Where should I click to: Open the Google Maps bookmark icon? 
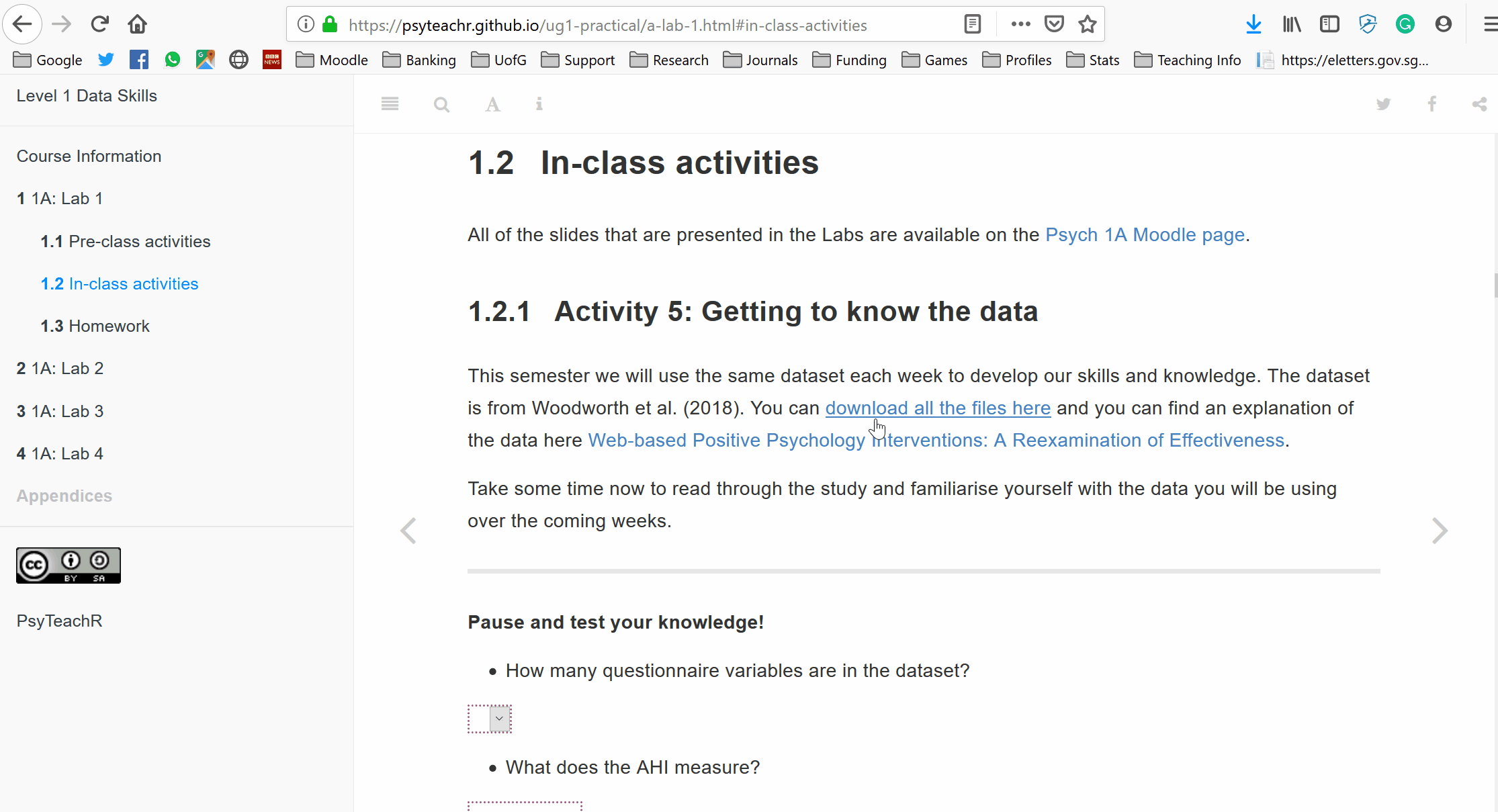coord(205,60)
